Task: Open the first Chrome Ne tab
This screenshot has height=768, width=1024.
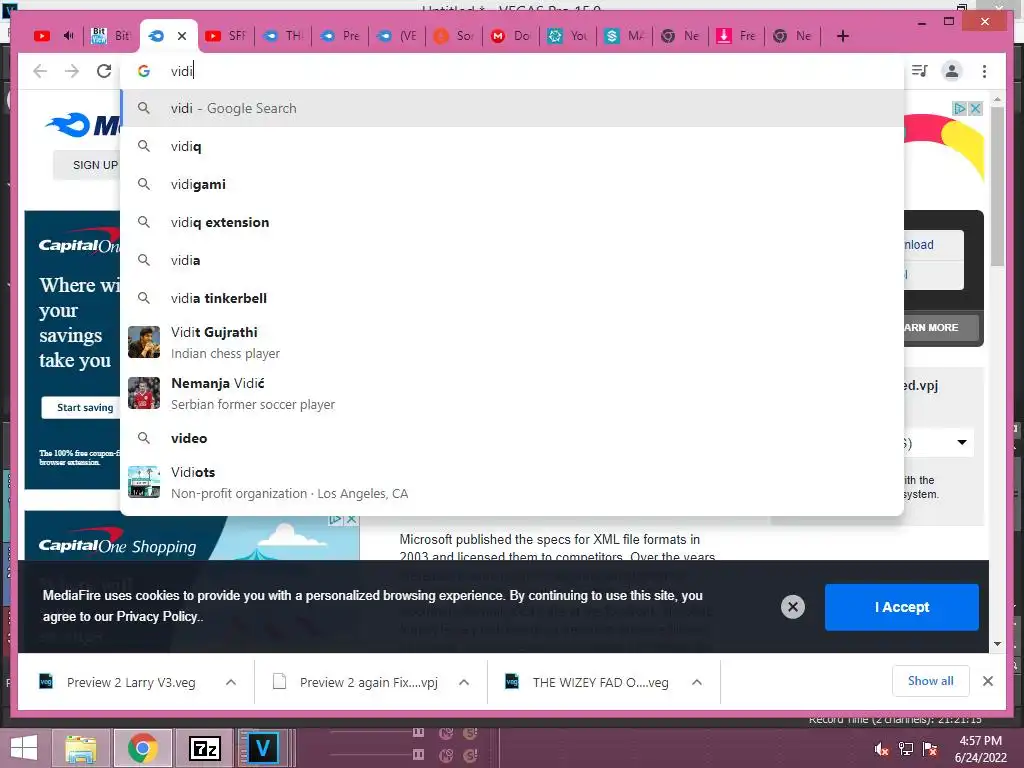Action: (x=682, y=36)
